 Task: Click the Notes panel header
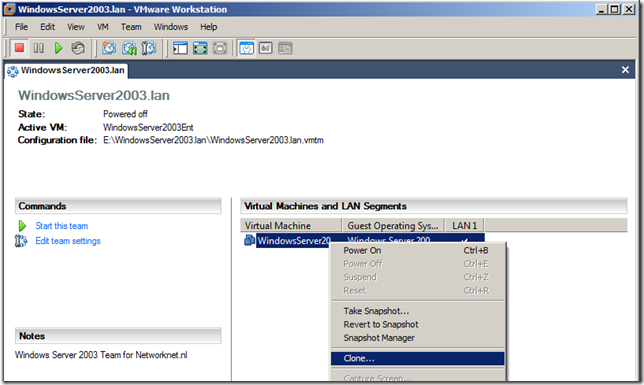pyautogui.click(x=118, y=336)
